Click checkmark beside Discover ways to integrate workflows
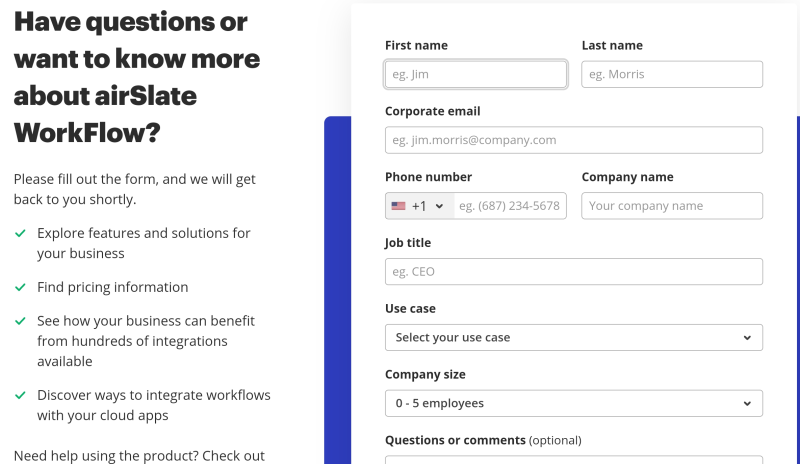This screenshot has width=800, height=464. [20, 396]
